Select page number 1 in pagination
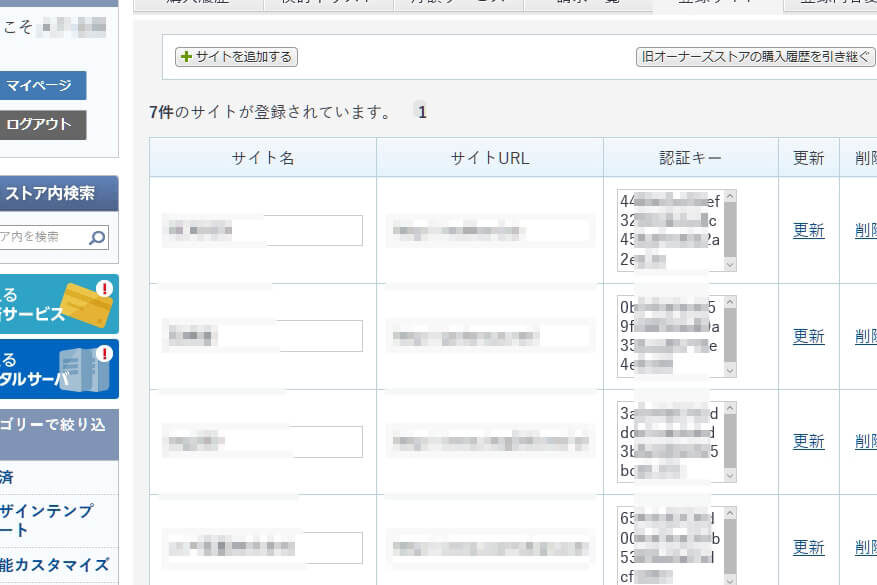The width and height of the screenshot is (877, 585). (422, 112)
